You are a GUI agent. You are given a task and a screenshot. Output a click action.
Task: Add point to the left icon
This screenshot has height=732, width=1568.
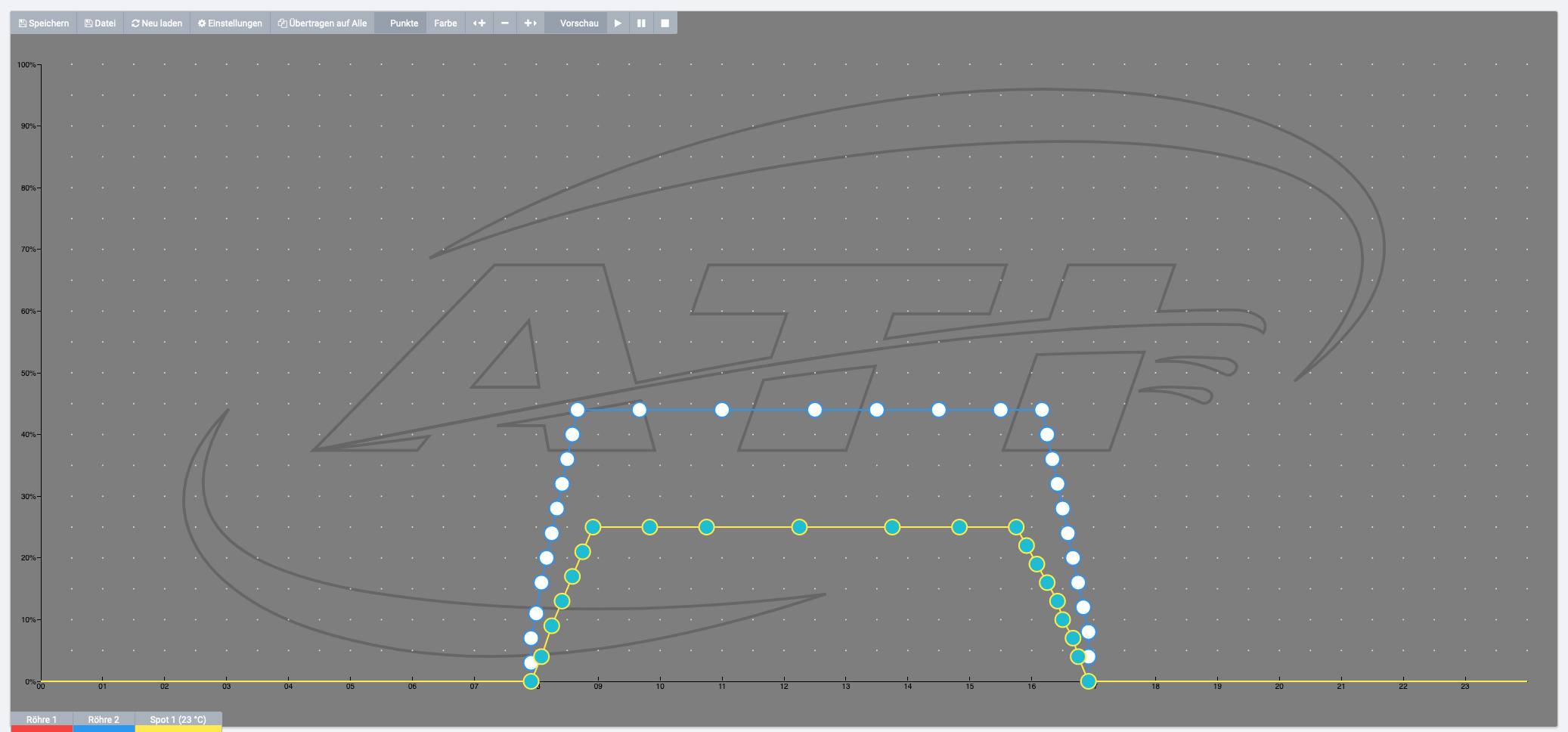(479, 23)
